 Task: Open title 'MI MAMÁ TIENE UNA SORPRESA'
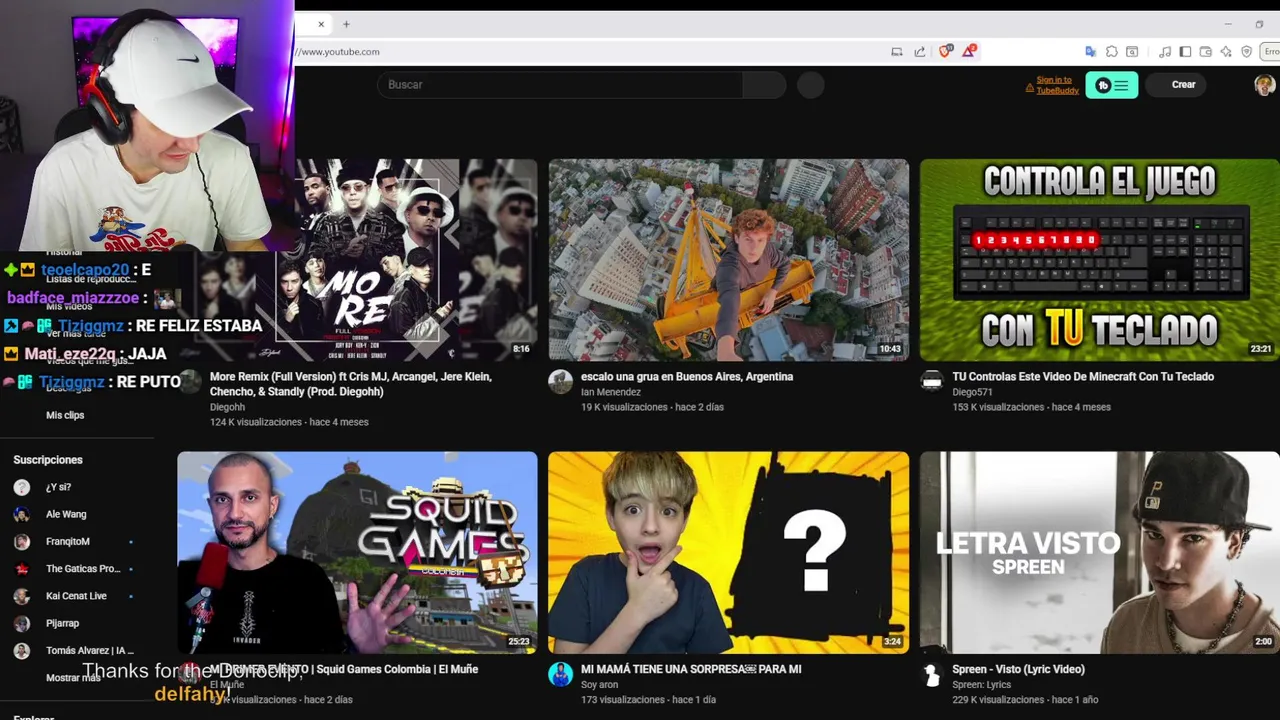pos(691,669)
